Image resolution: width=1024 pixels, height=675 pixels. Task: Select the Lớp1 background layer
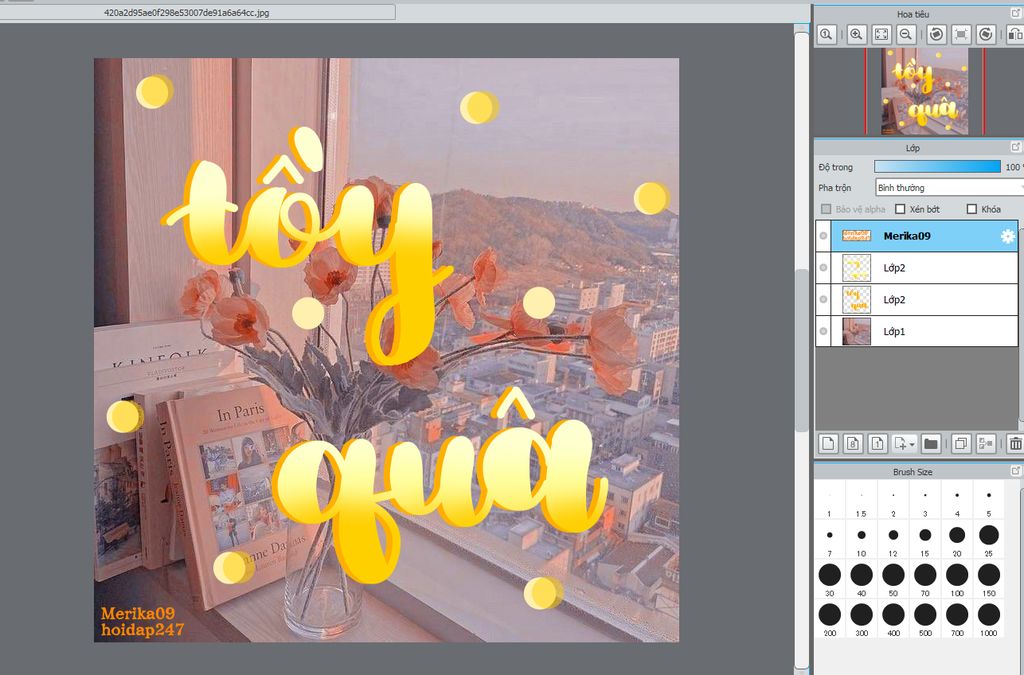[924, 331]
